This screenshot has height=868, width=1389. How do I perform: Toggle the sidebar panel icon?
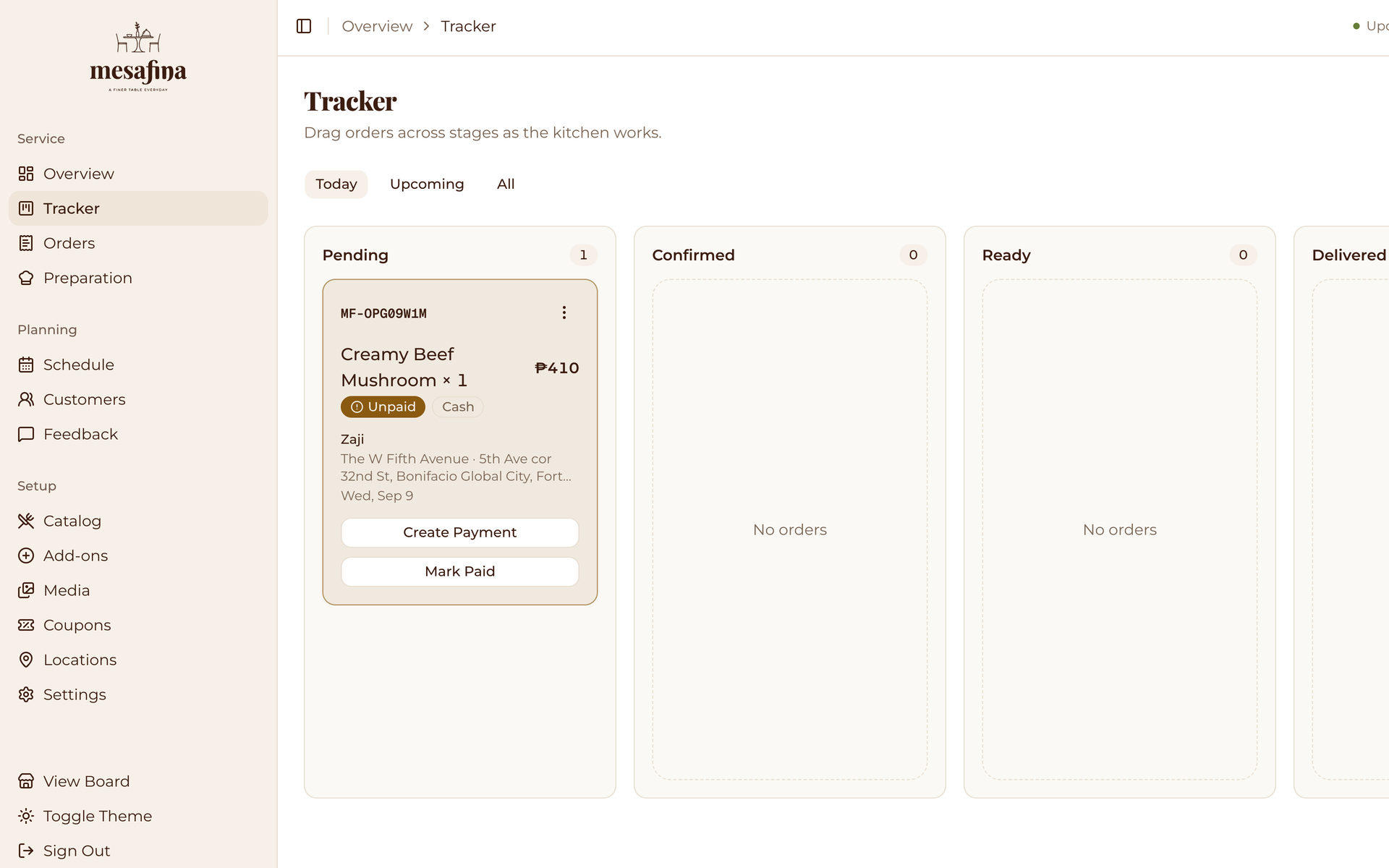click(304, 26)
